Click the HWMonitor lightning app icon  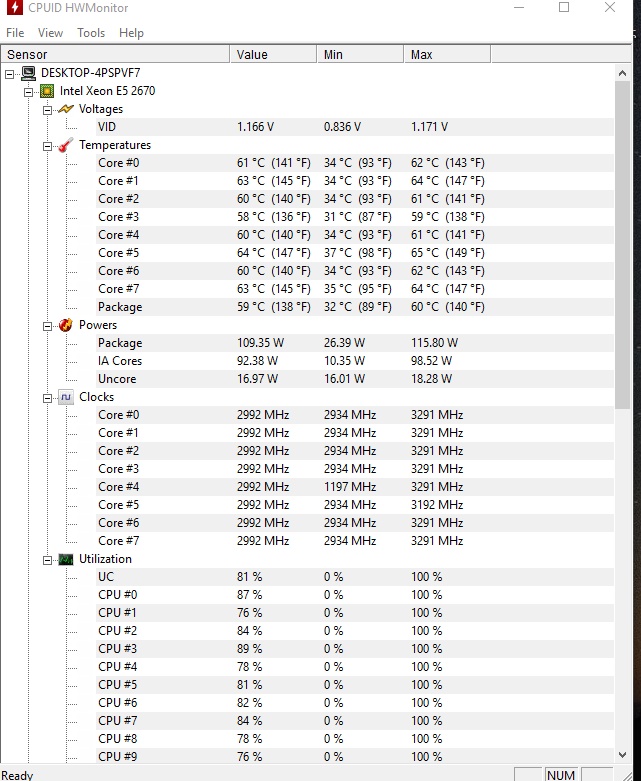click(x=14, y=7)
